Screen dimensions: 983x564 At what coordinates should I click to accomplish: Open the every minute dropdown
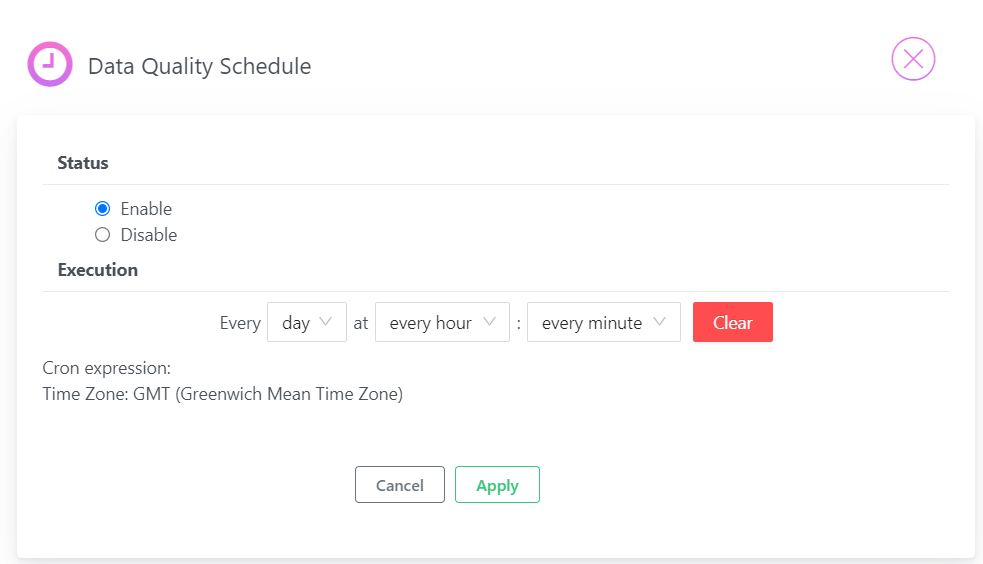[x=604, y=322]
